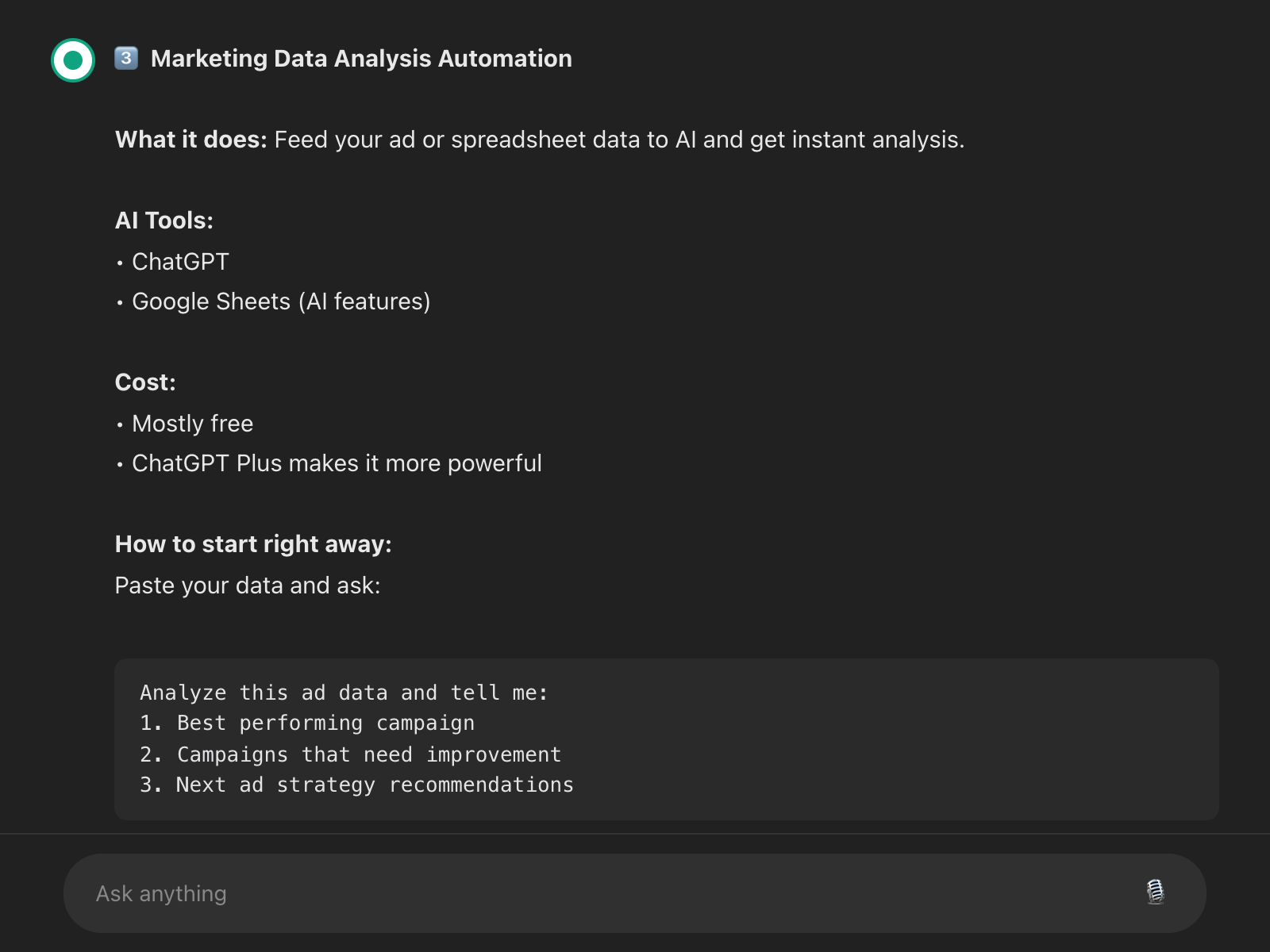Screen dimensions: 1270x952
Task: Click the "Cost:" section heading
Action: (x=145, y=382)
